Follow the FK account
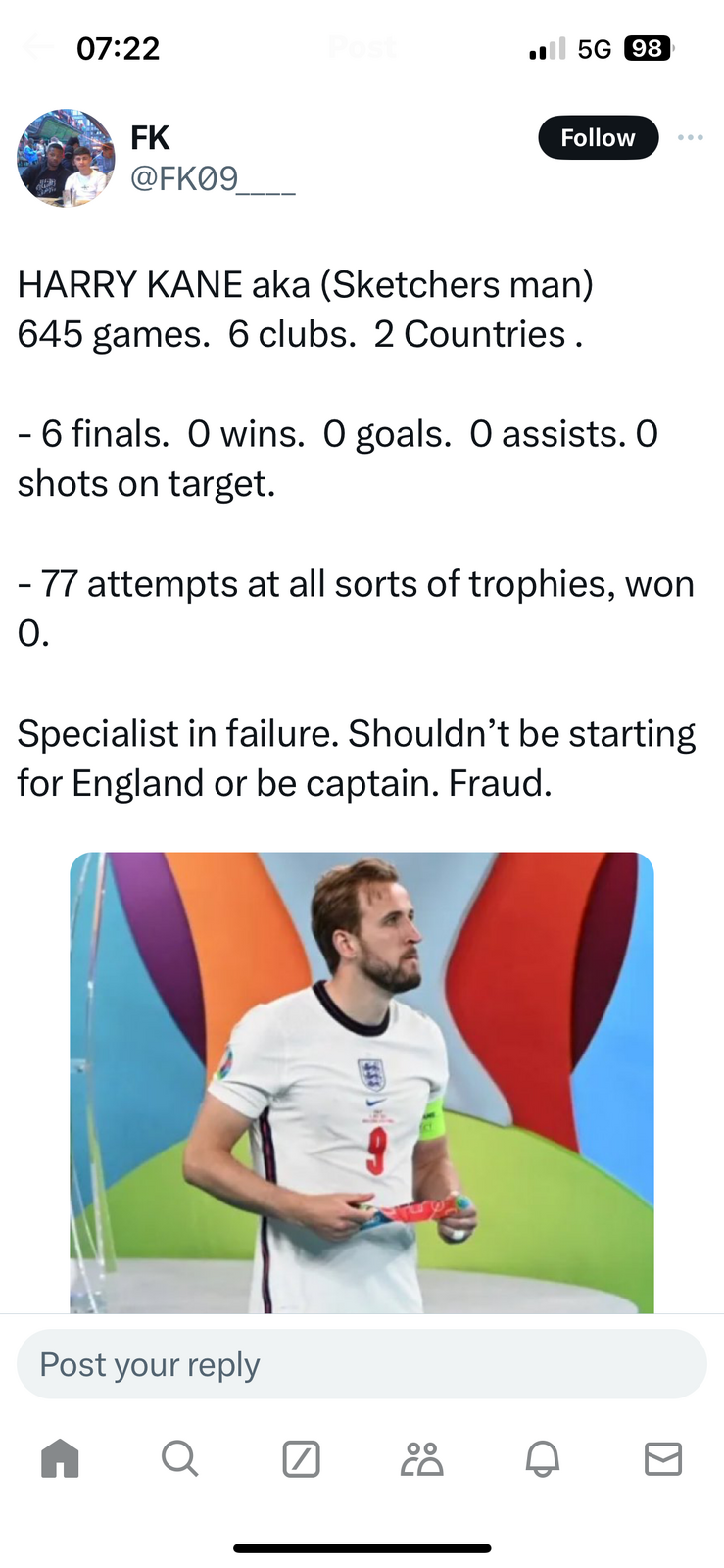This screenshot has width=724, height=1568. pos(598,138)
